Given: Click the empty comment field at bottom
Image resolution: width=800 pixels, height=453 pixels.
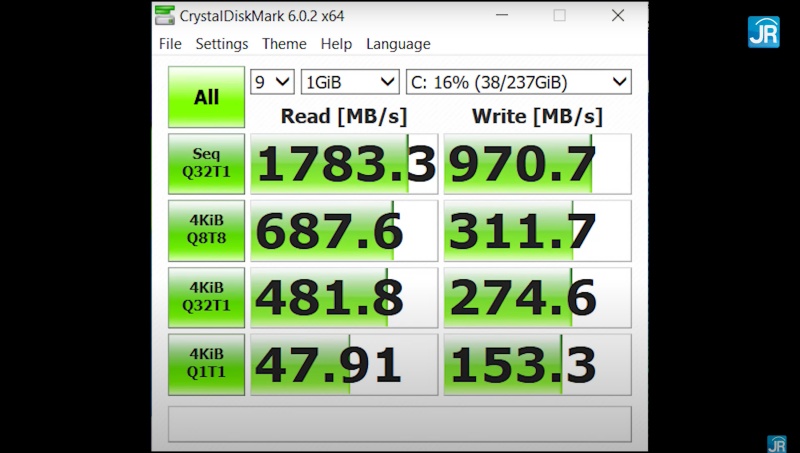Looking at the screenshot, I should pyautogui.click(x=399, y=424).
